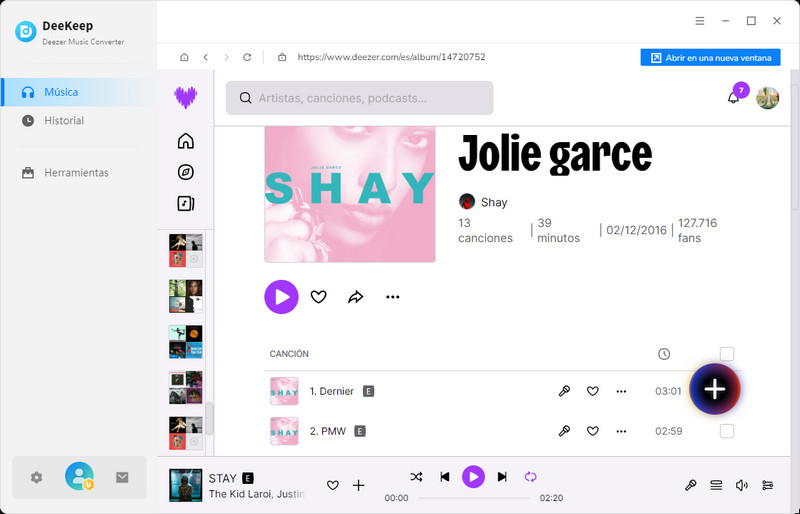
Task: Favorite the playing song STAY
Action: click(x=333, y=485)
